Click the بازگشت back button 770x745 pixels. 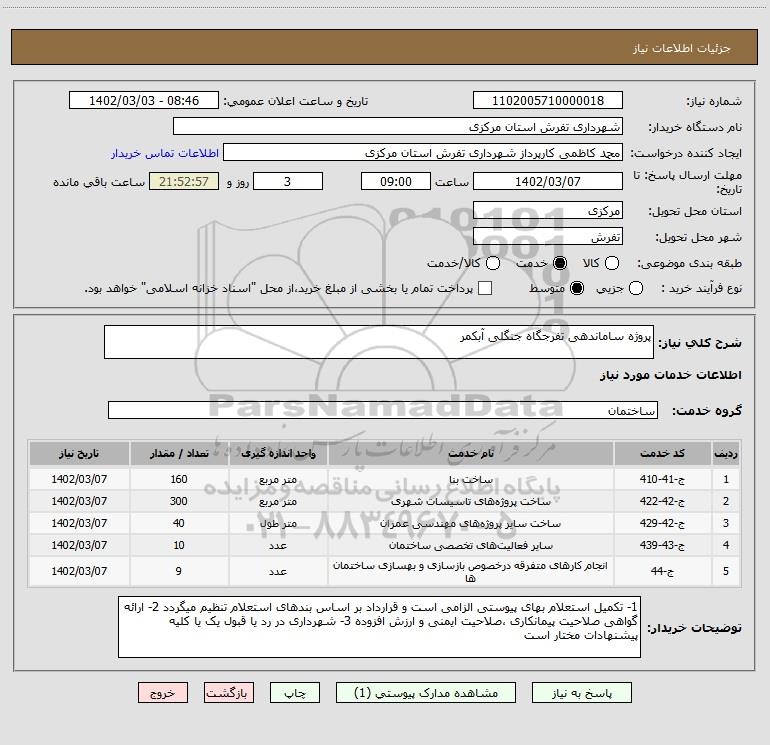[x=229, y=693]
